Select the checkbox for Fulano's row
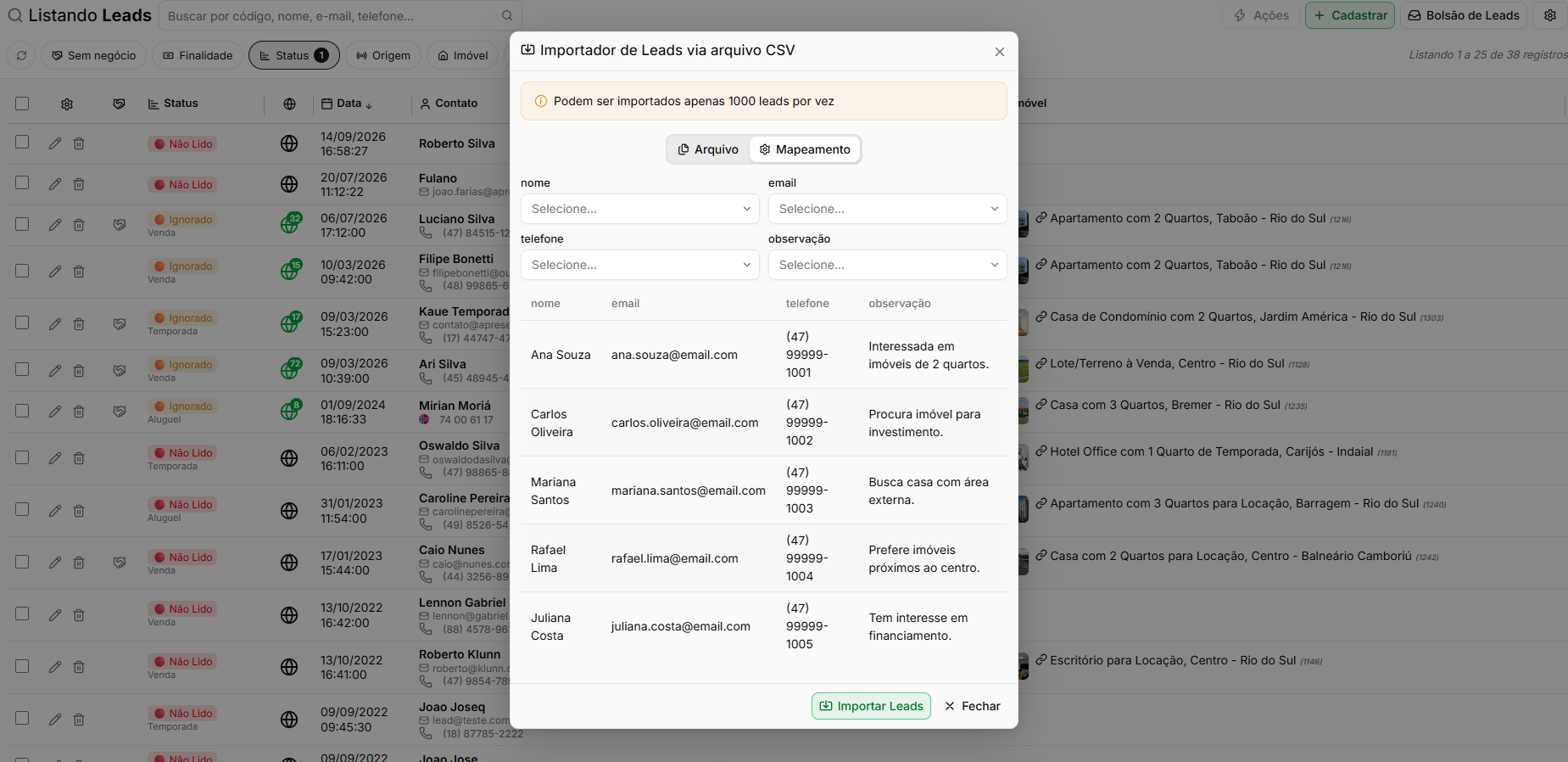Viewport: 1568px width, 762px height. click(22, 182)
